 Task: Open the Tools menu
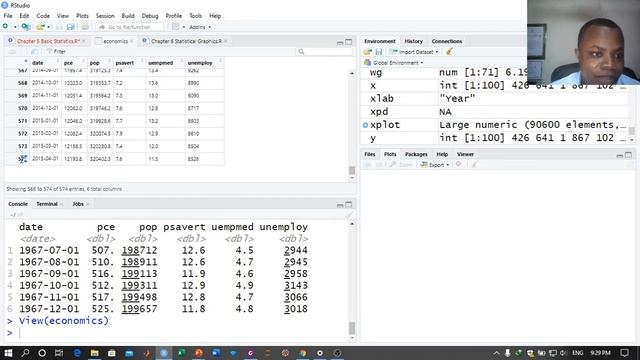pyautogui.click(x=196, y=16)
